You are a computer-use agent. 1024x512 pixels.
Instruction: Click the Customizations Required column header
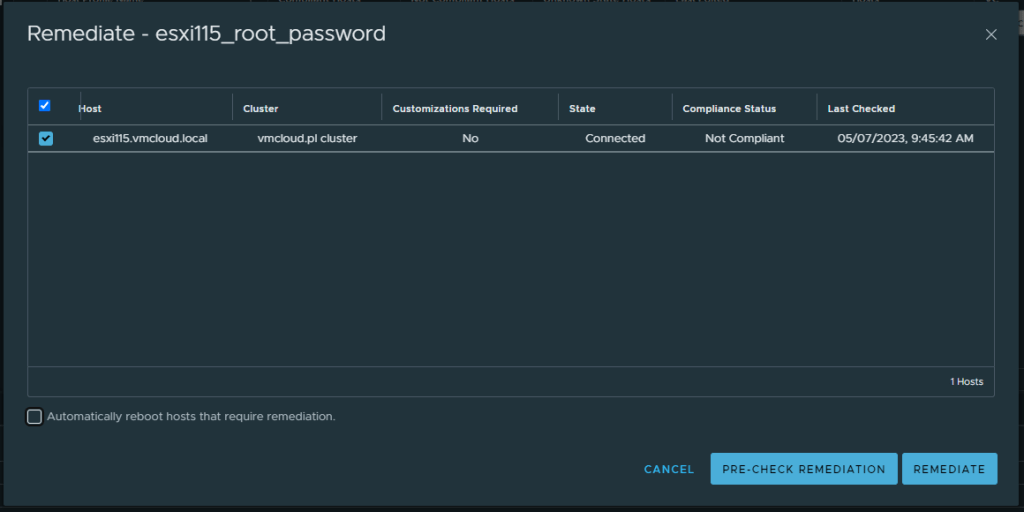(x=455, y=108)
